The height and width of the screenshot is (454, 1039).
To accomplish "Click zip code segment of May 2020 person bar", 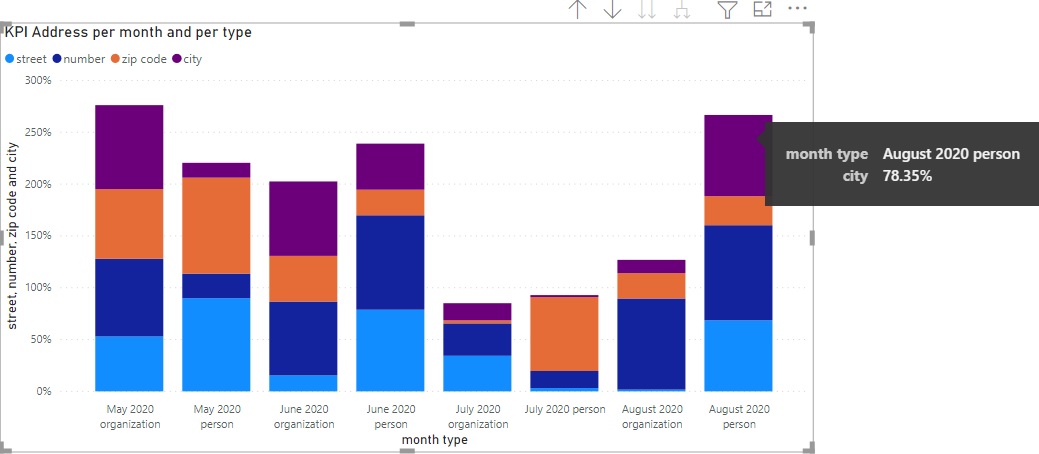I will click(x=216, y=225).
